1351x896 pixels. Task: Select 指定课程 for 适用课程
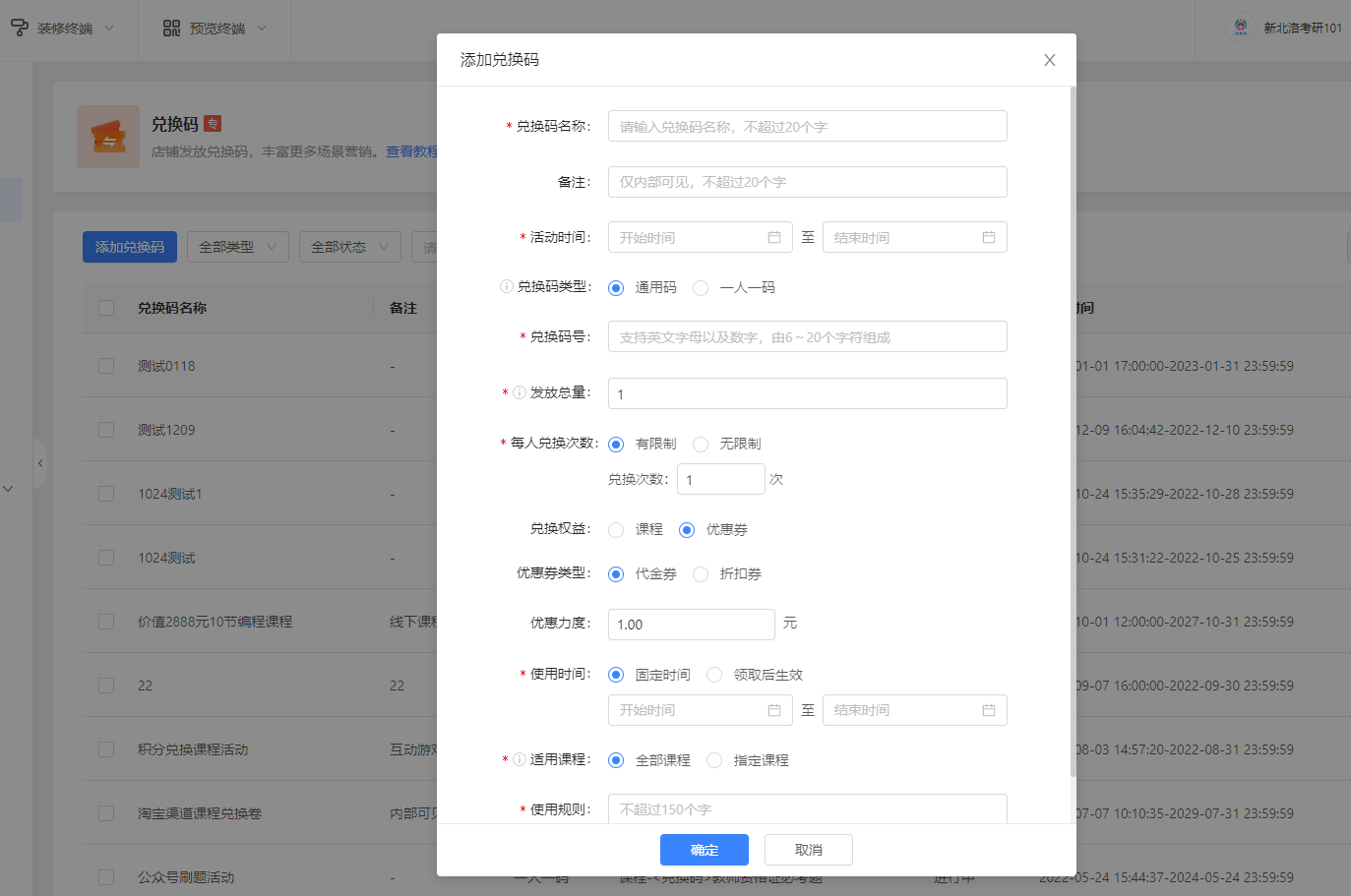tap(714, 760)
